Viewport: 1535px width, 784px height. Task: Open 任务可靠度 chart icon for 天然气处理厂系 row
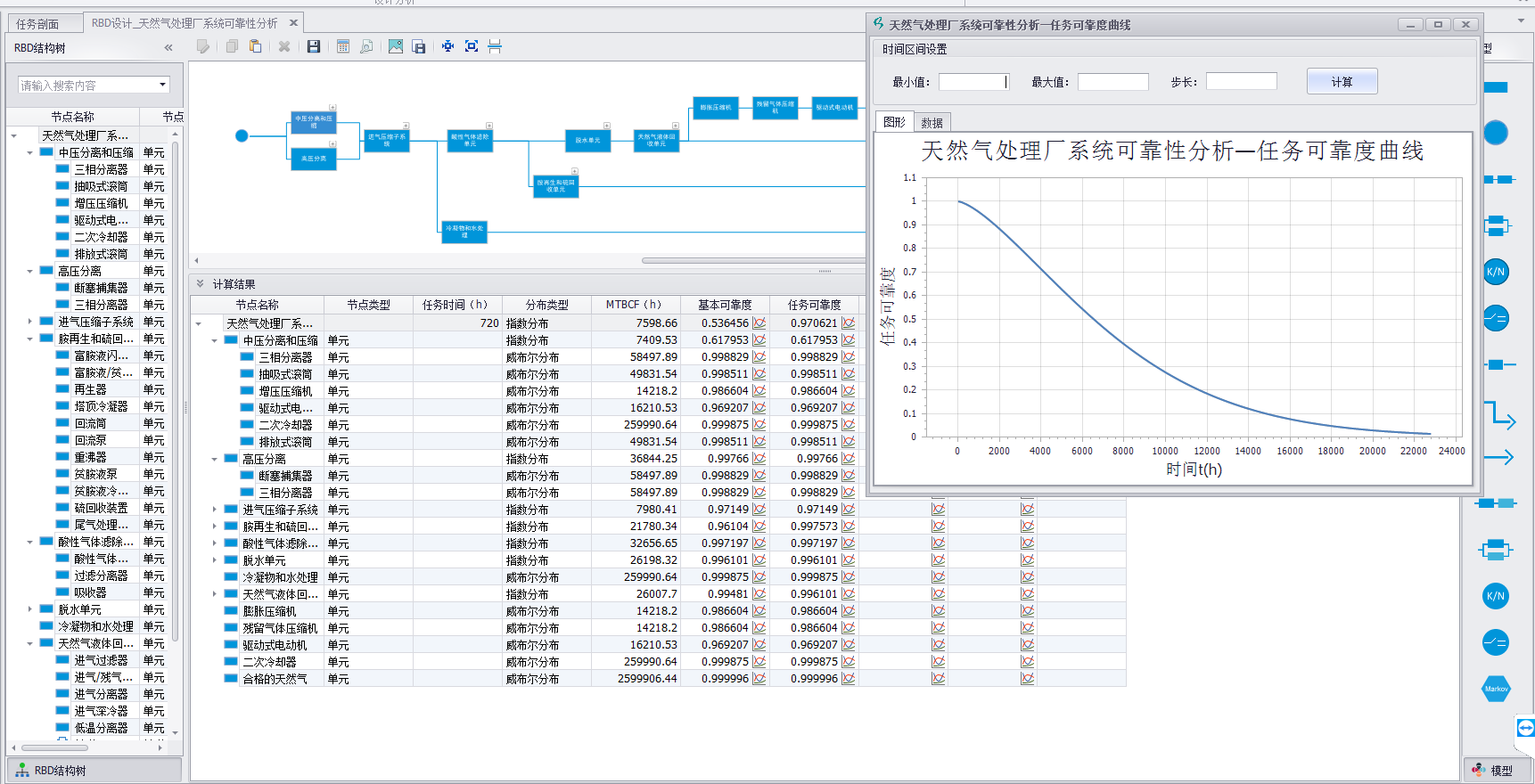(x=849, y=323)
